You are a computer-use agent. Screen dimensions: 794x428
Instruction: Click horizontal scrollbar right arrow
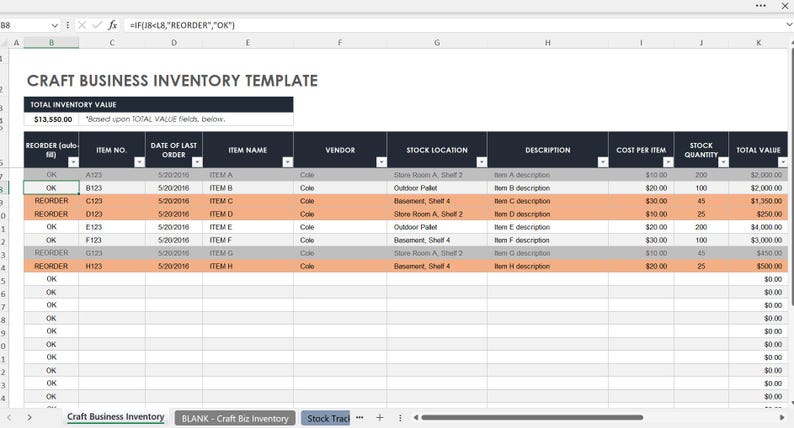click(x=782, y=417)
